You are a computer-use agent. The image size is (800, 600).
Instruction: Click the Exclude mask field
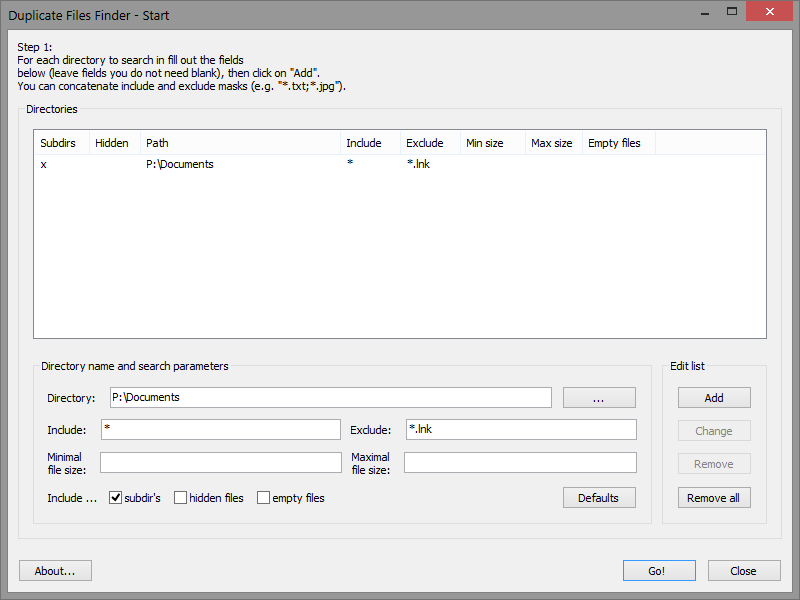point(520,430)
